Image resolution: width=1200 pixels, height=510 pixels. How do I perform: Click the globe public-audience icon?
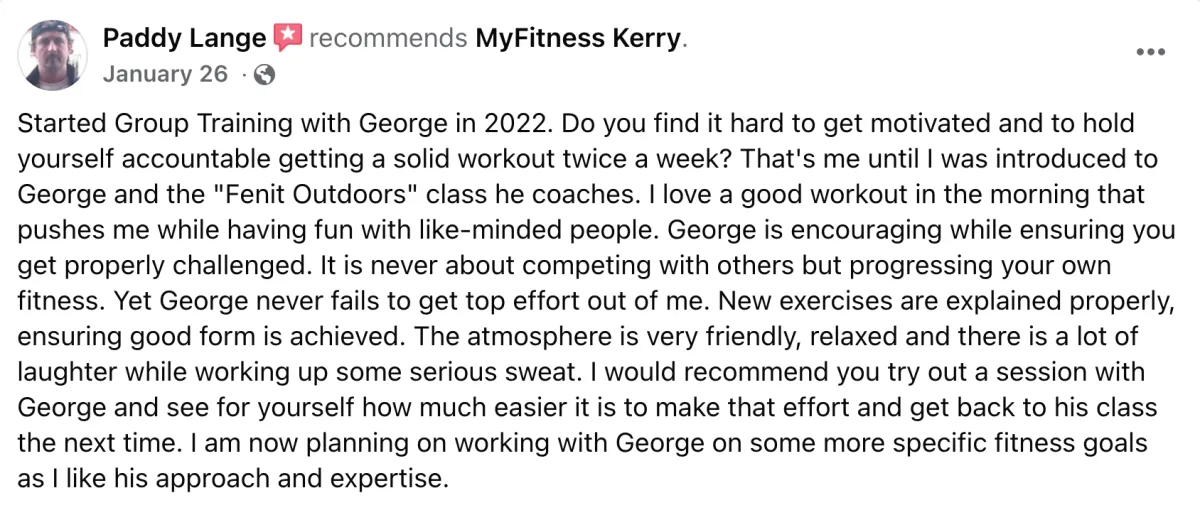265,74
